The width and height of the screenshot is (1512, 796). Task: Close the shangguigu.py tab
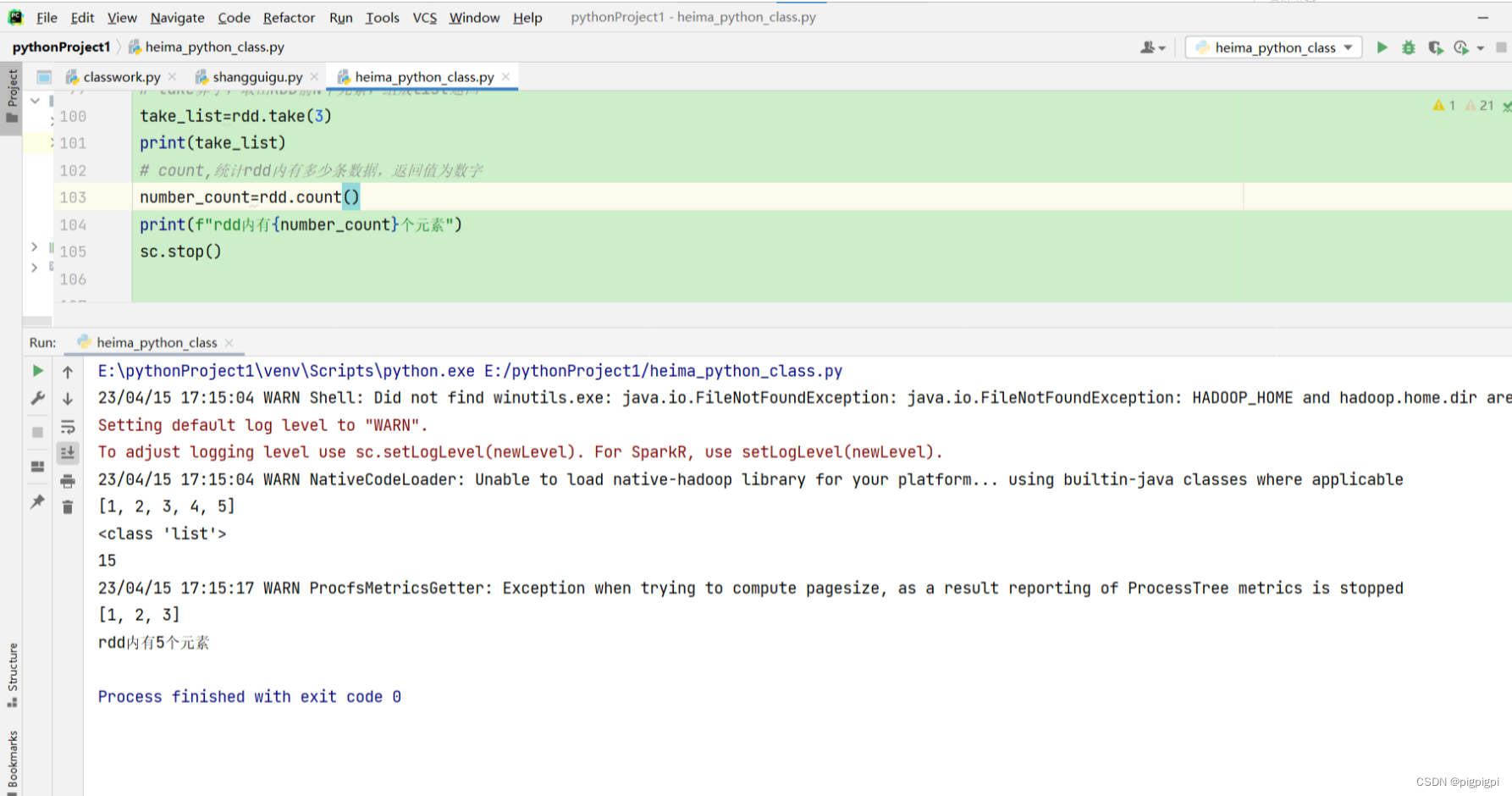click(x=314, y=76)
